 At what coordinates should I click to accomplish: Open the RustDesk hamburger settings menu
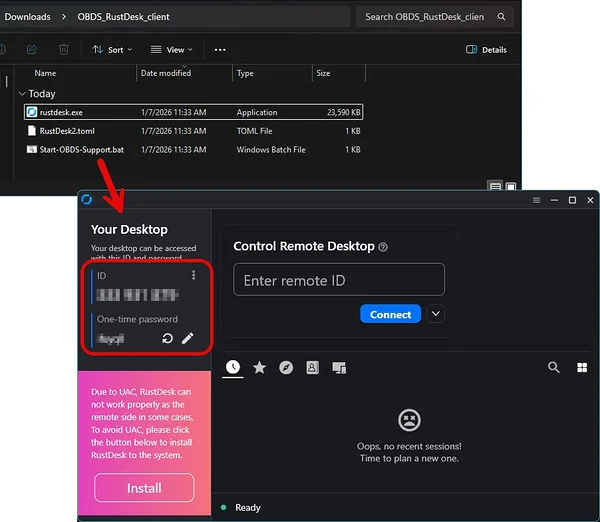(x=536, y=200)
